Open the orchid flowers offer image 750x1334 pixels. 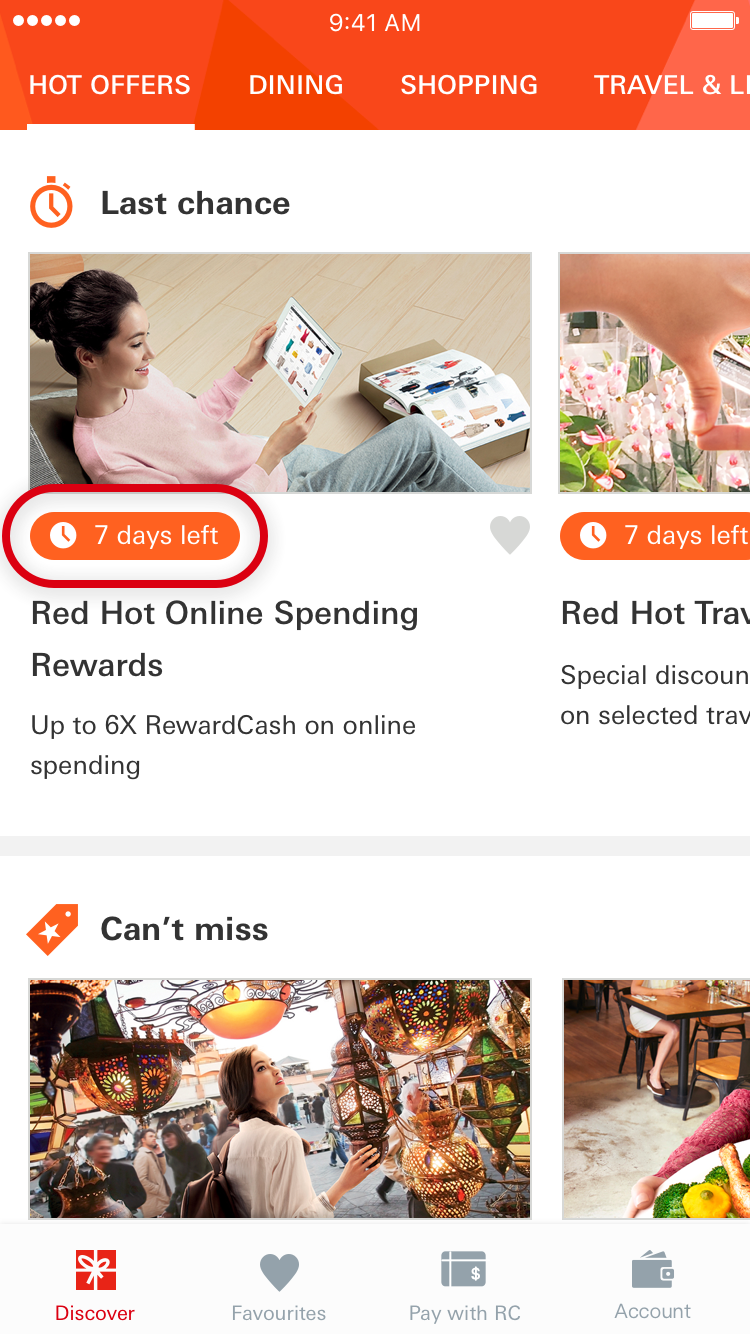point(655,373)
